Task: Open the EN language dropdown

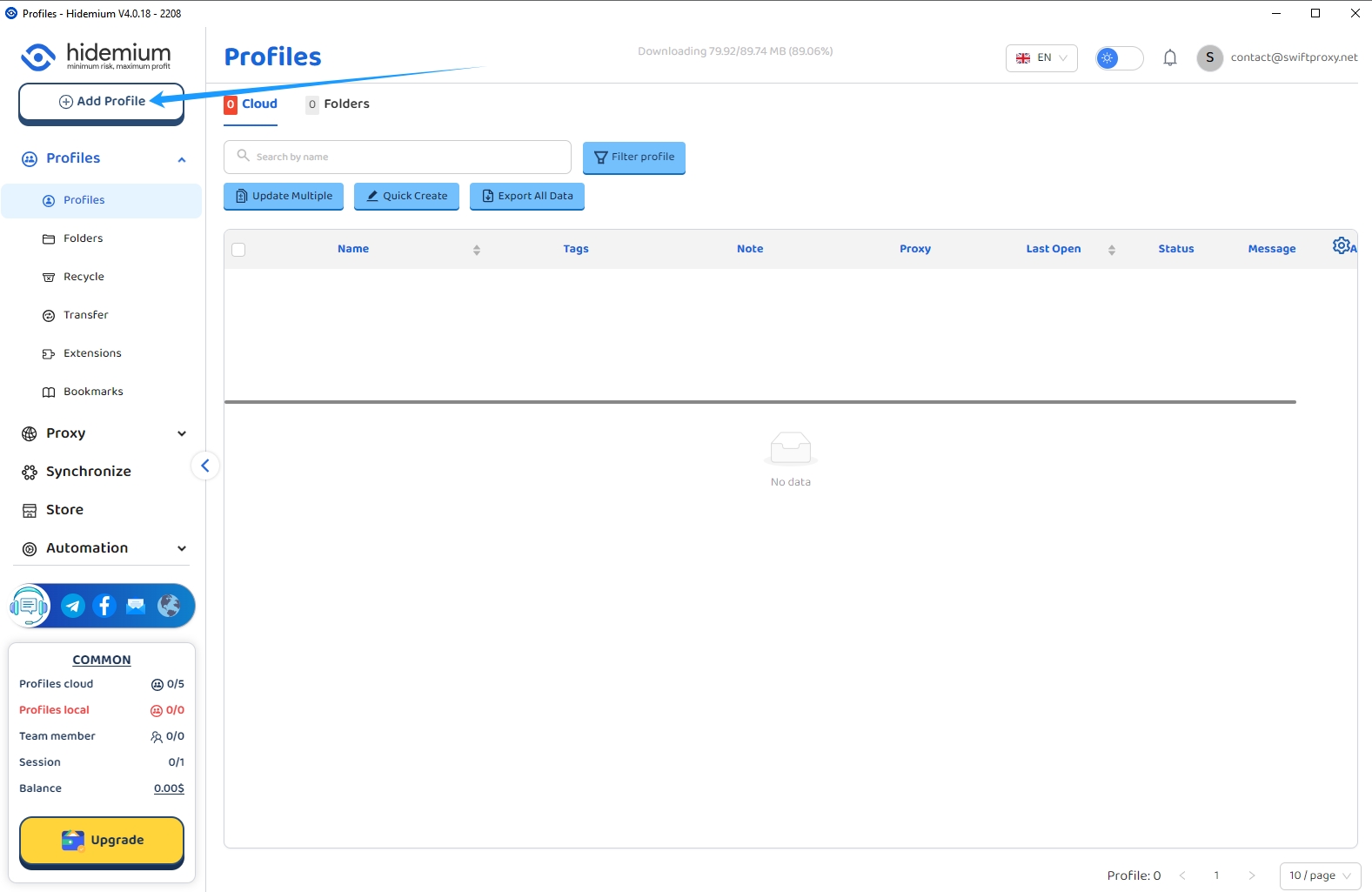Action: [x=1041, y=58]
